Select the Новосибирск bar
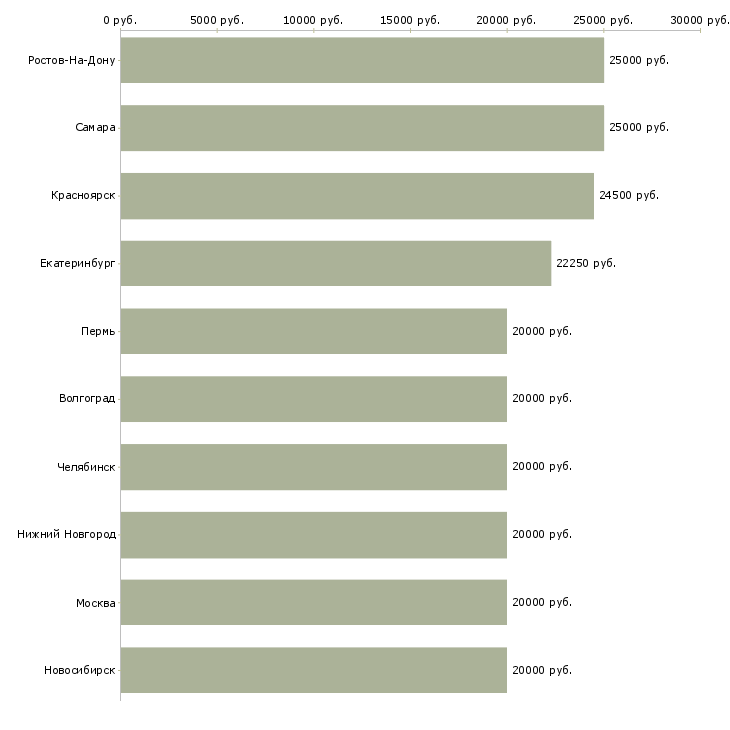Screen dimensions: 730x730 pos(314,670)
